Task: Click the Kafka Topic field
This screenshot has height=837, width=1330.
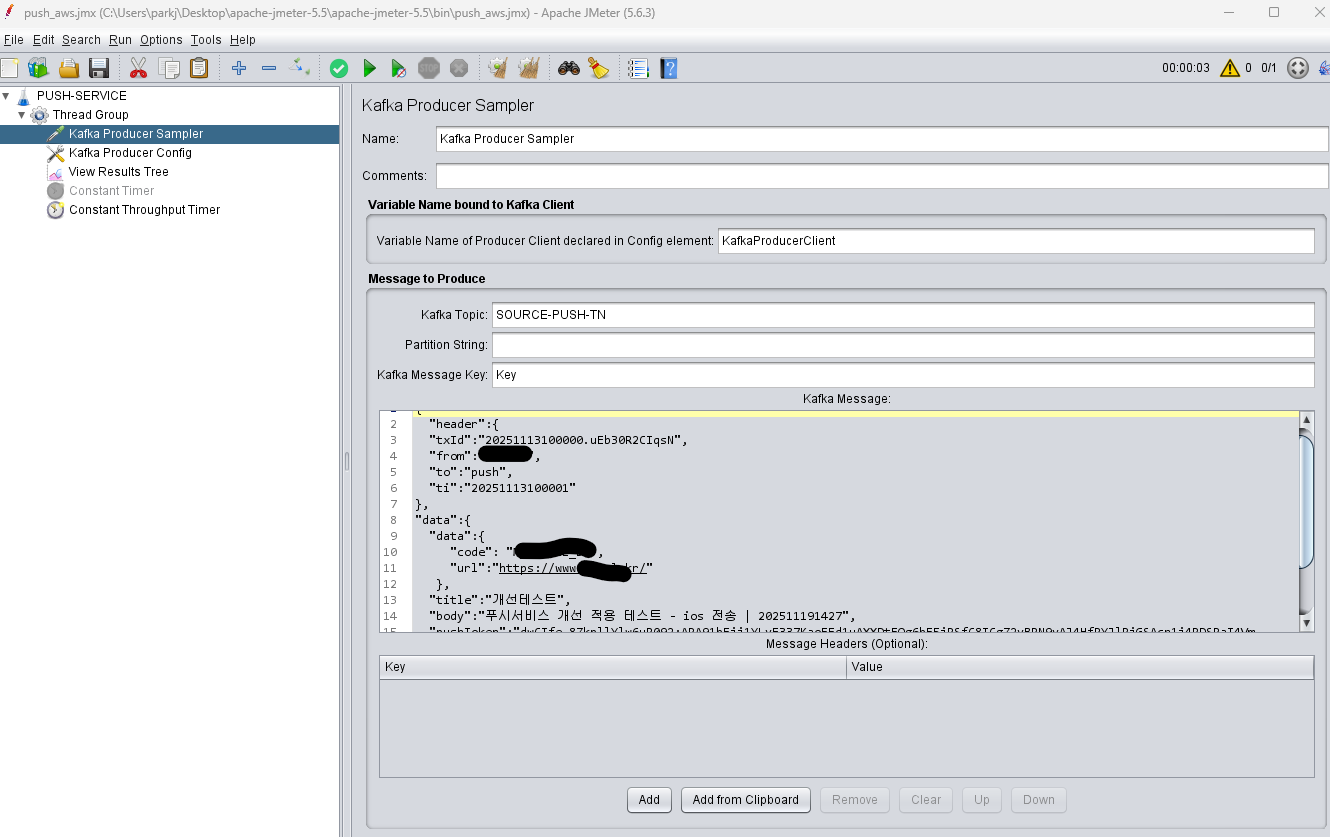Action: [x=903, y=314]
